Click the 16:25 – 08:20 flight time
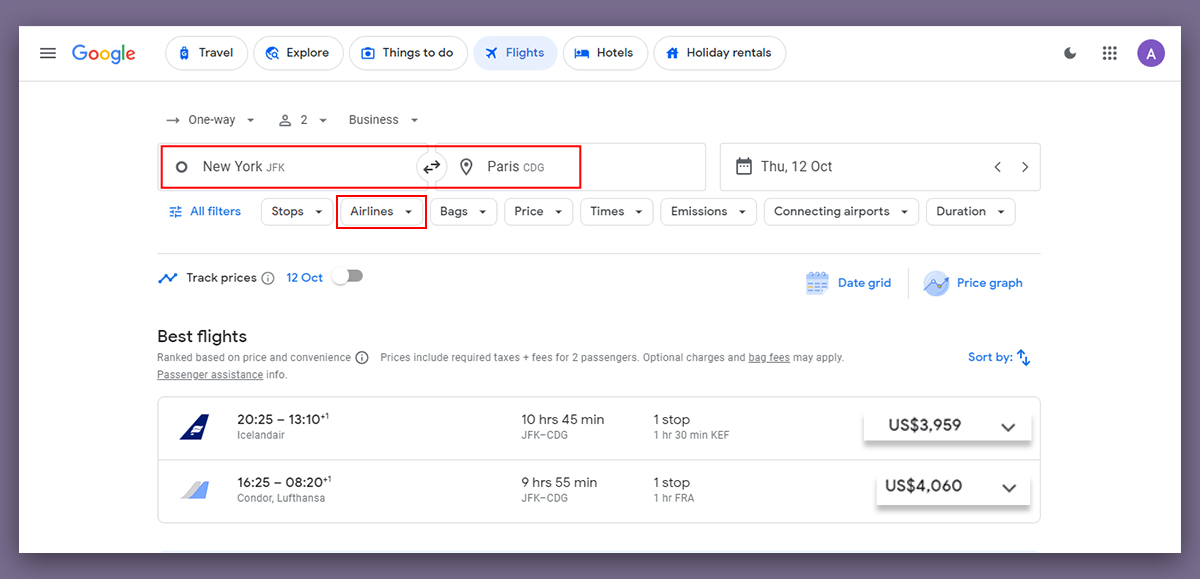The image size is (1200, 579). [x=284, y=481]
